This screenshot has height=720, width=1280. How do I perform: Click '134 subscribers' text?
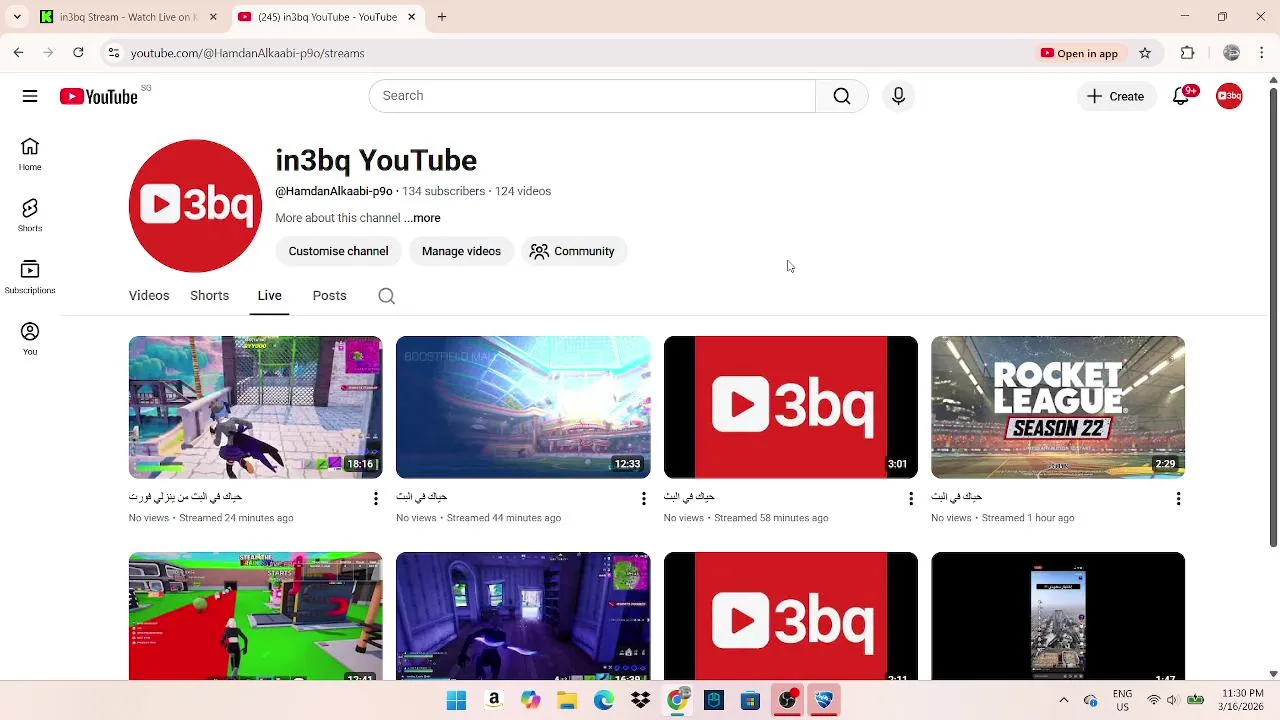point(443,191)
